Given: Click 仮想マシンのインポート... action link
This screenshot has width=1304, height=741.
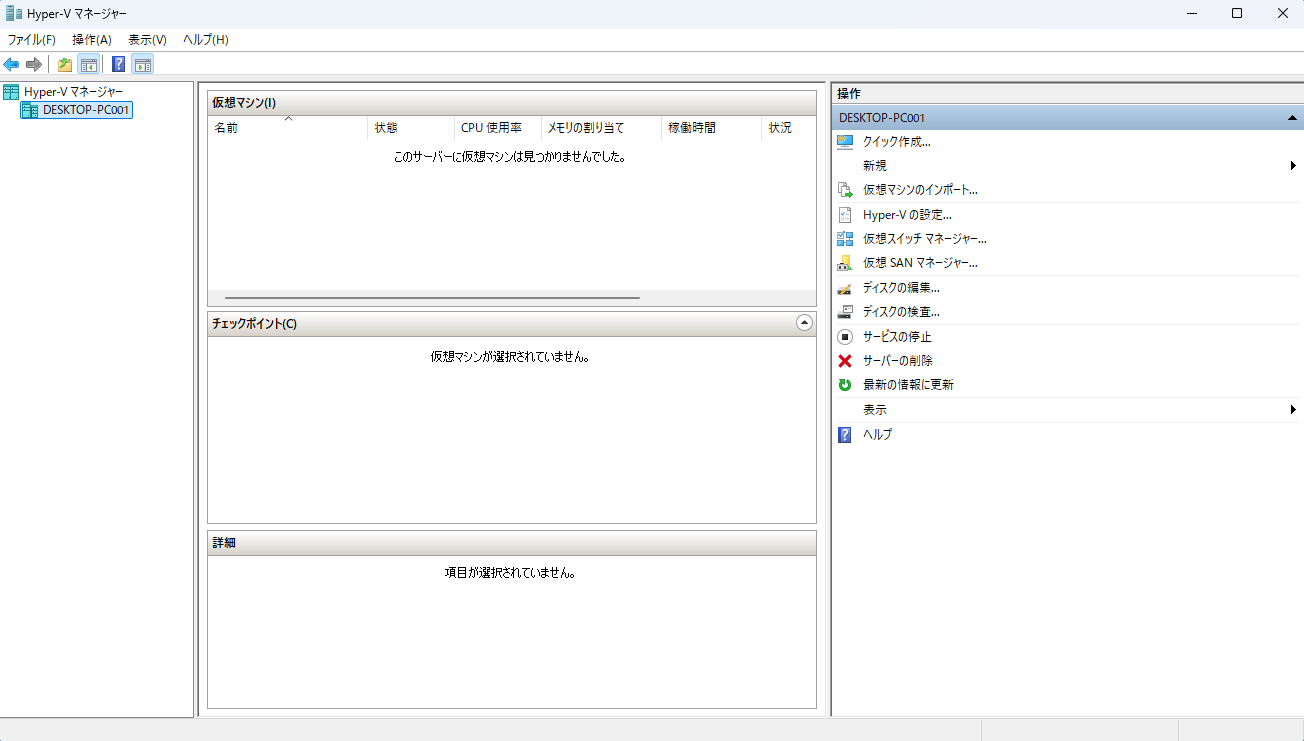Looking at the screenshot, I should tap(920, 190).
